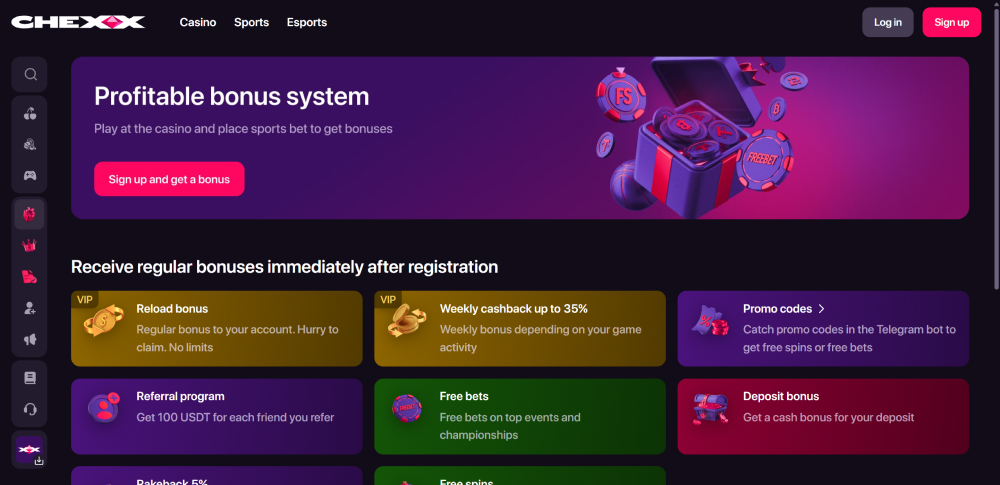Click the Chexx logo in the header
Screen dimensions: 1000x485
pos(78,22)
